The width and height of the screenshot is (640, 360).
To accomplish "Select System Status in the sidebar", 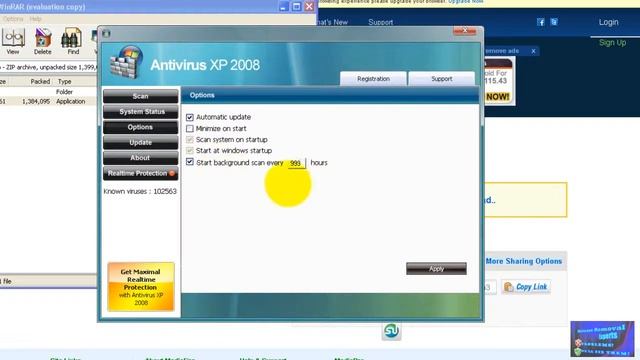I will tap(140, 112).
